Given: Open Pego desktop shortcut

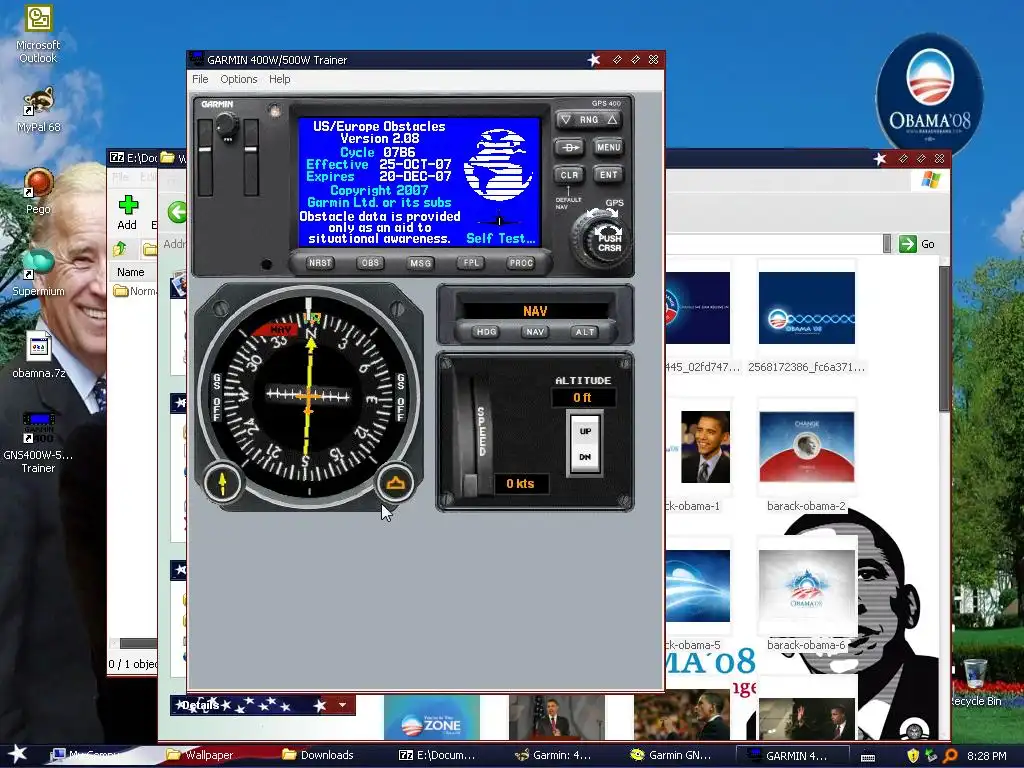Looking at the screenshot, I should click(38, 191).
